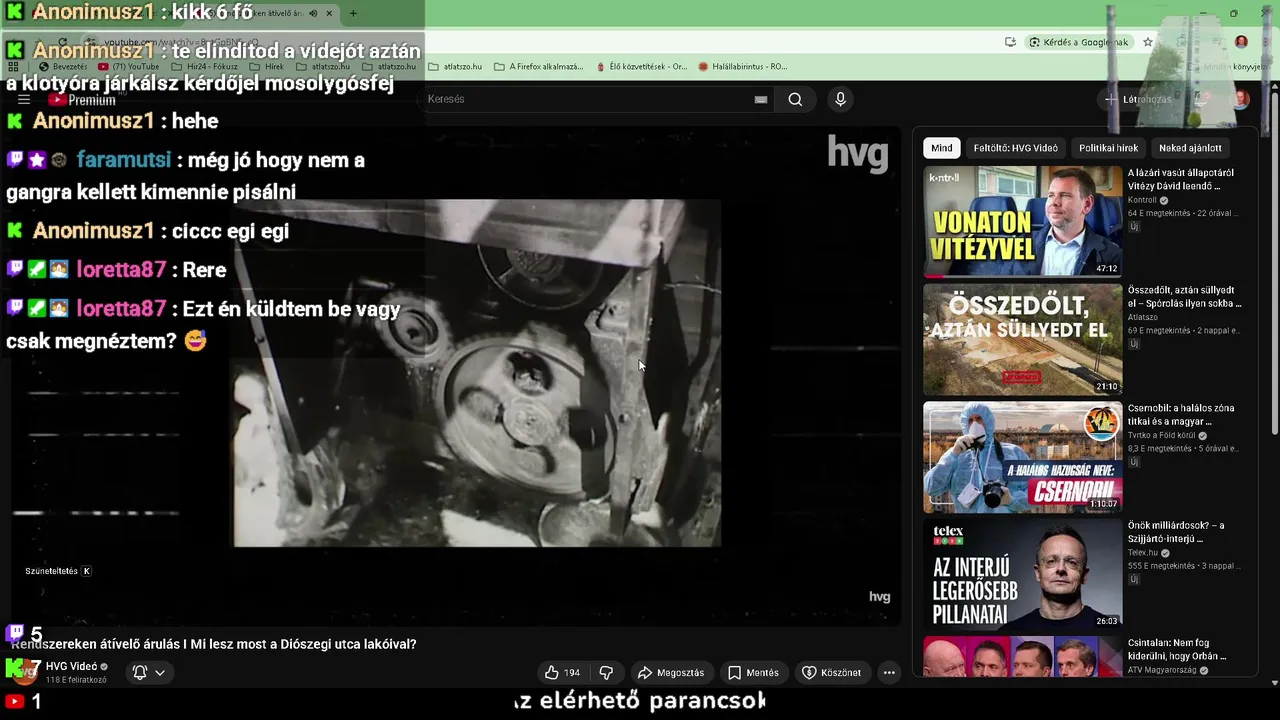Bookmark this page with the star icon
Screen dimensions: 1280x720
click(x=1148, y=42)
